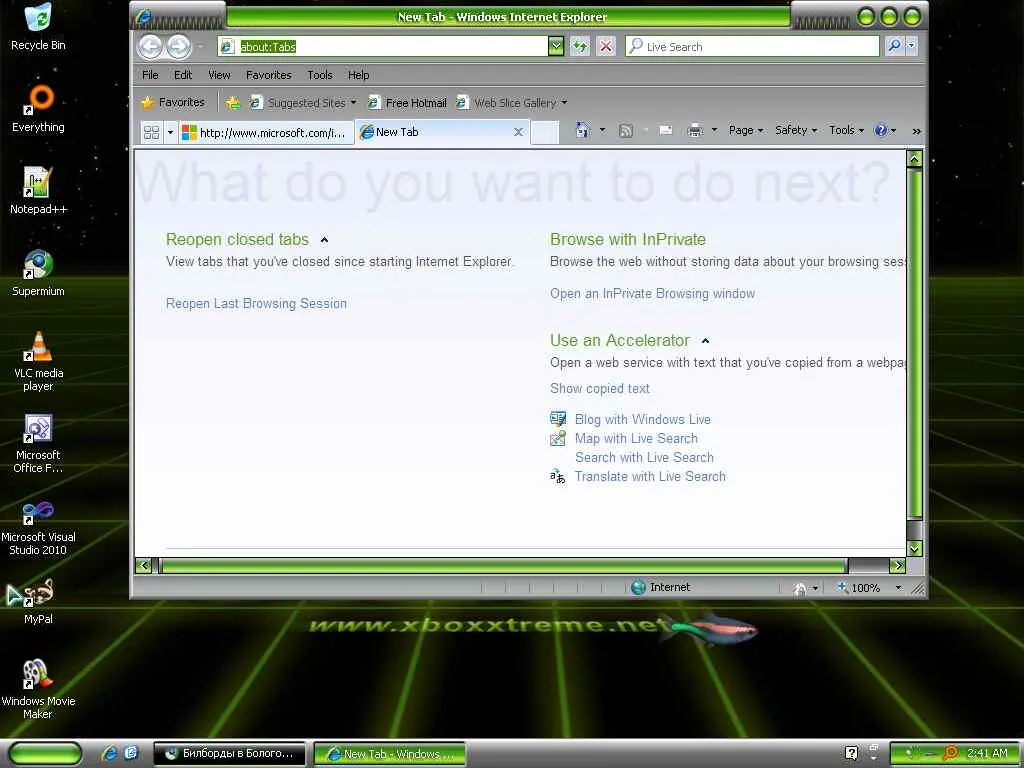Click the vertical scrollbar thumb
1024x768 pixels.
tap(914, 343)
